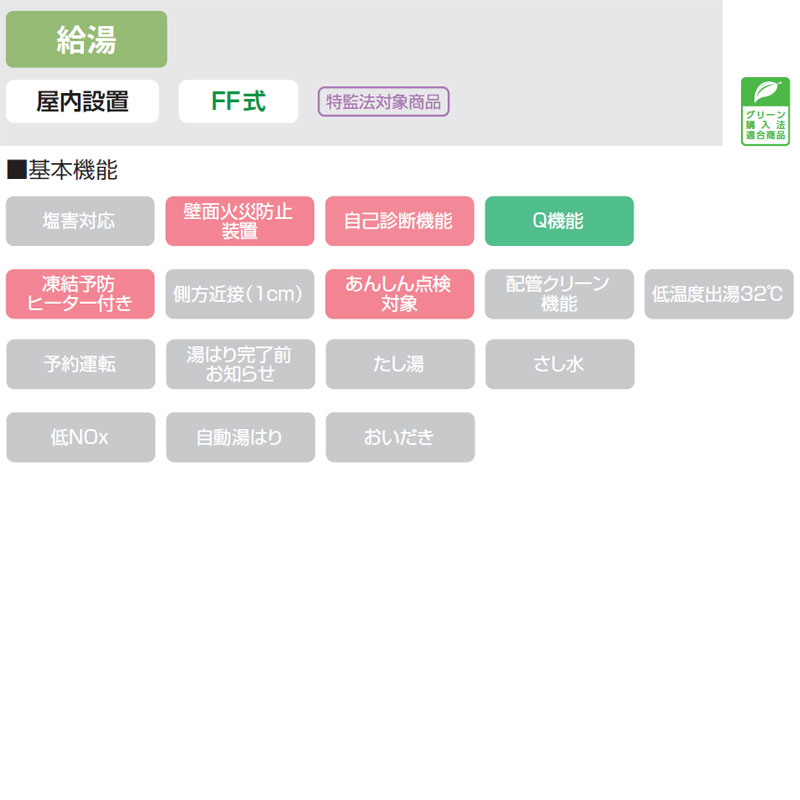Click the green Q機能 badge

(x=559, y=221)
